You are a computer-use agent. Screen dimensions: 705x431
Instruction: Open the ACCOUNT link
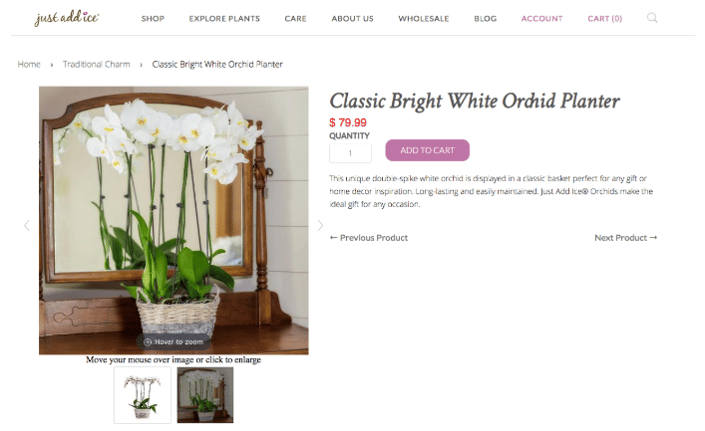tap(542, 19)
